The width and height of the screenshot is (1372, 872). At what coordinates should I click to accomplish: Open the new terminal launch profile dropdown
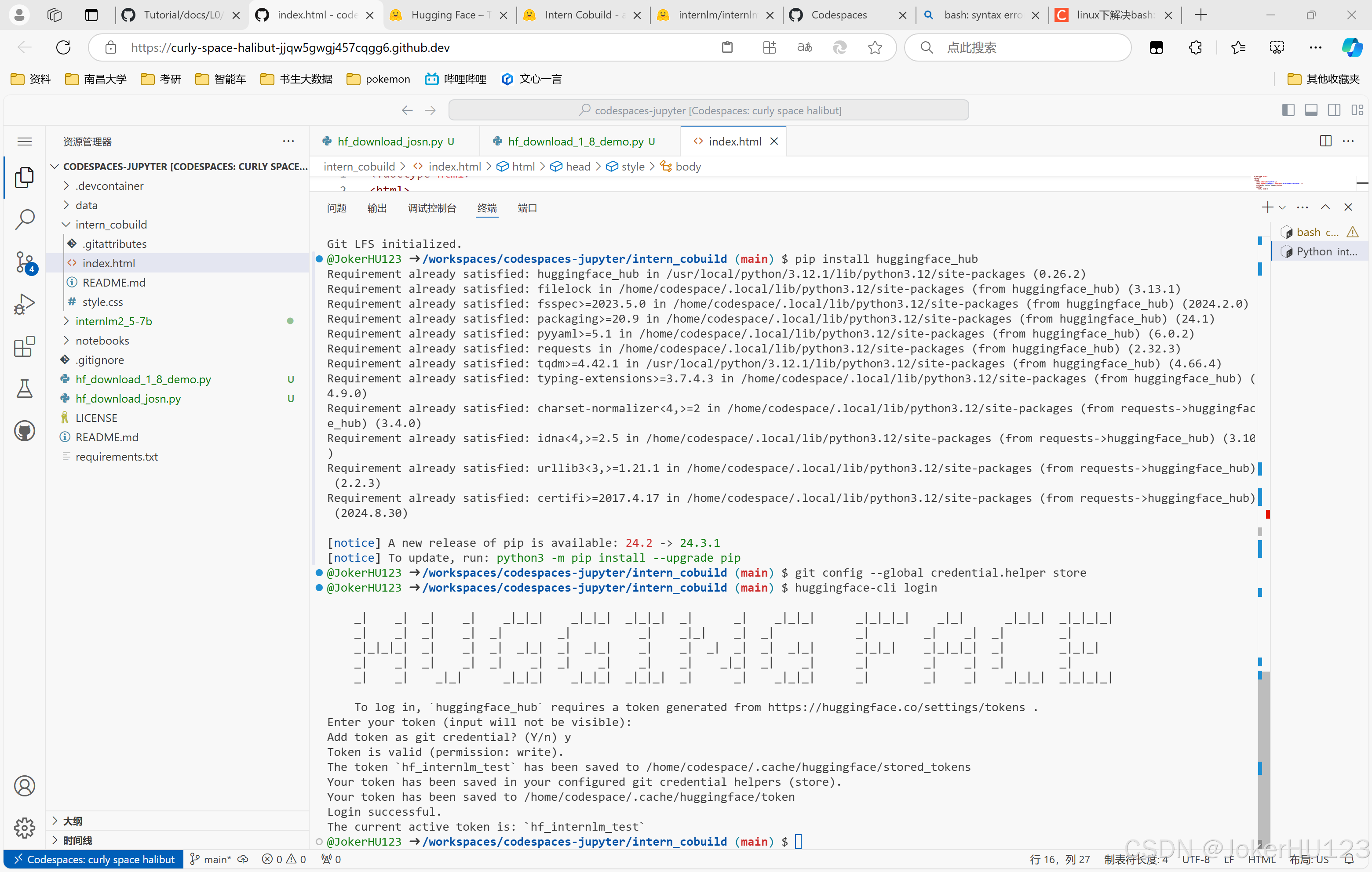(1283, 207)
